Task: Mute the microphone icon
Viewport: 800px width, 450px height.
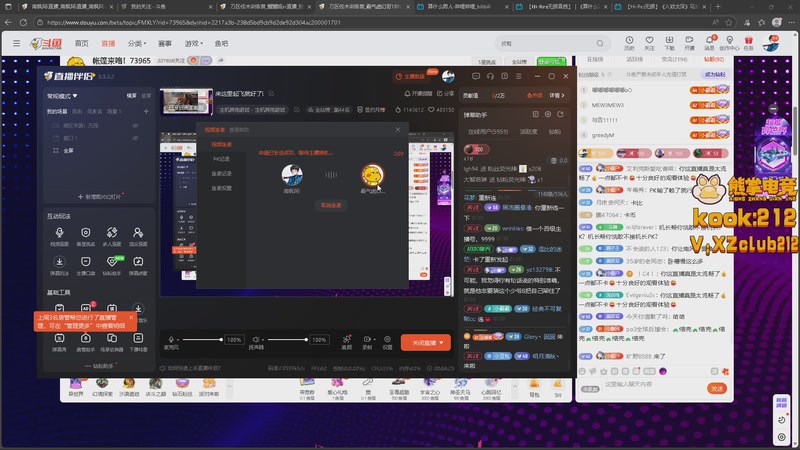Action: (x=171, y=339)
